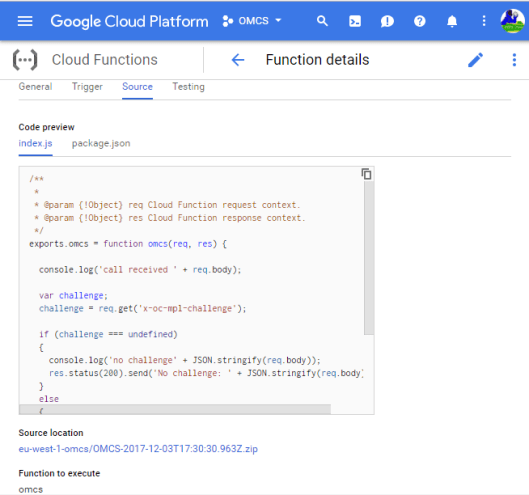Show the package.json file tab
529x495 pixels.
tap(101, 143)
